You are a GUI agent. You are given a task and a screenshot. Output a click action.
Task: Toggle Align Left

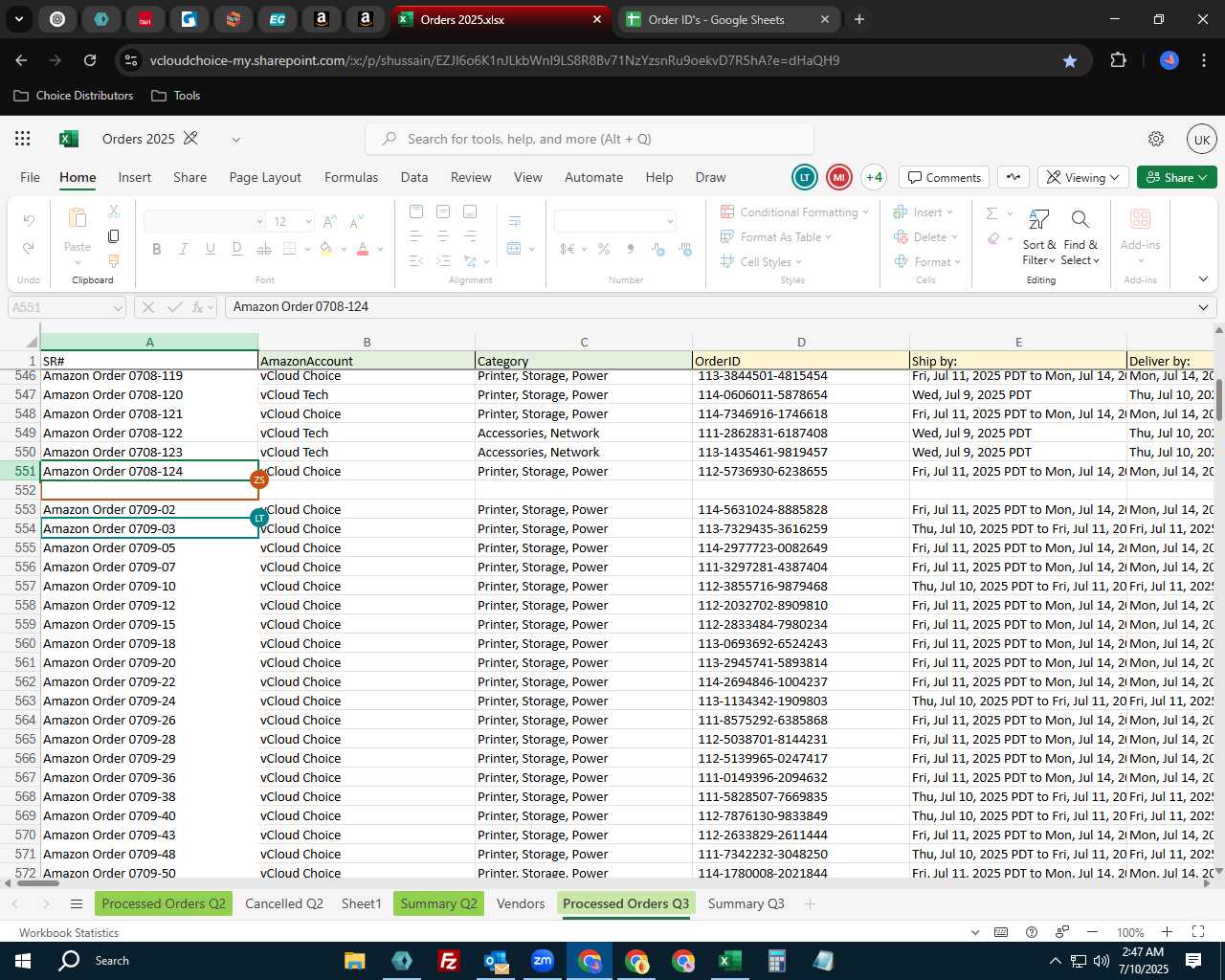coord(415,235)
